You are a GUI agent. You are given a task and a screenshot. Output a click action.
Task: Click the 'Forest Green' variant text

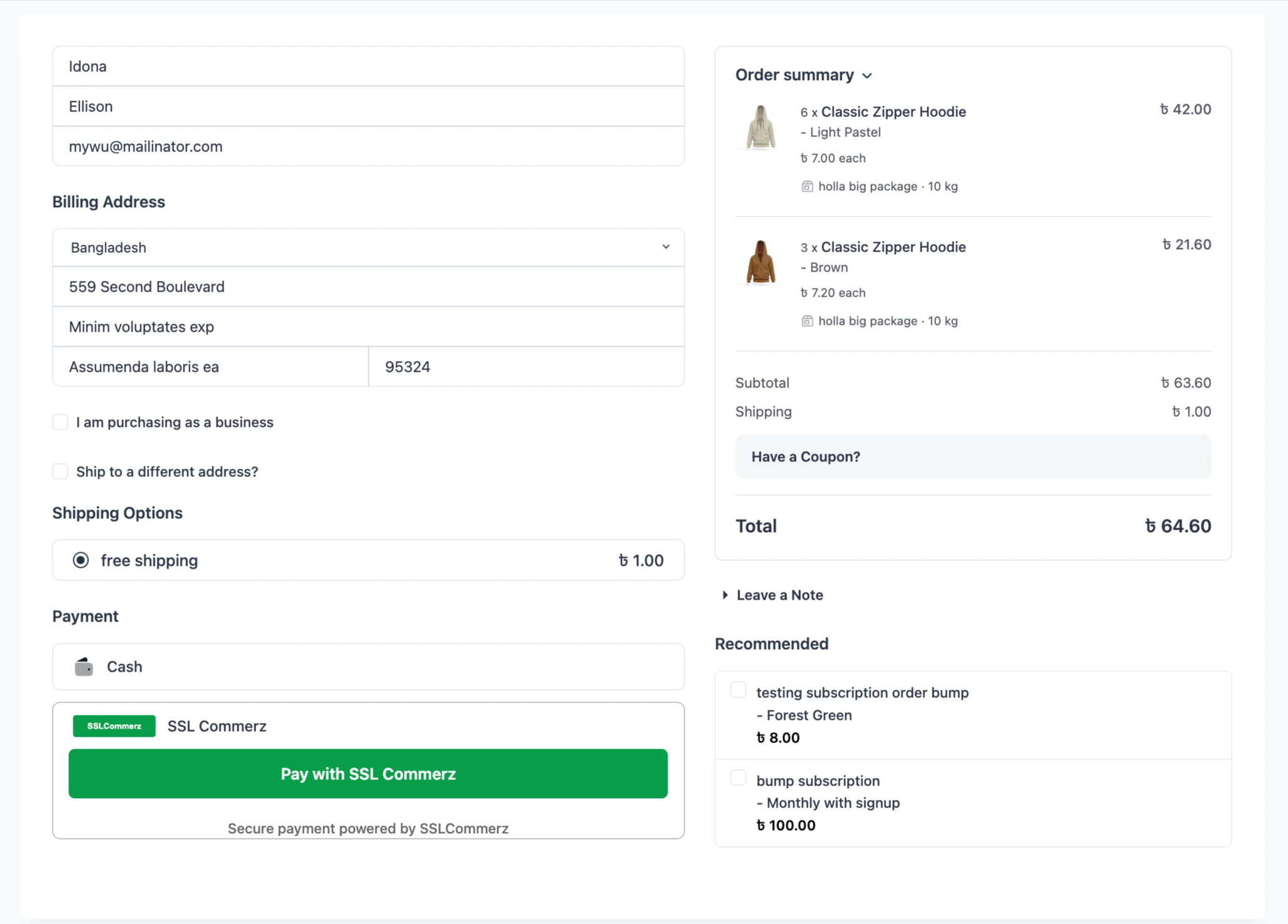click(x=804, y=715)
